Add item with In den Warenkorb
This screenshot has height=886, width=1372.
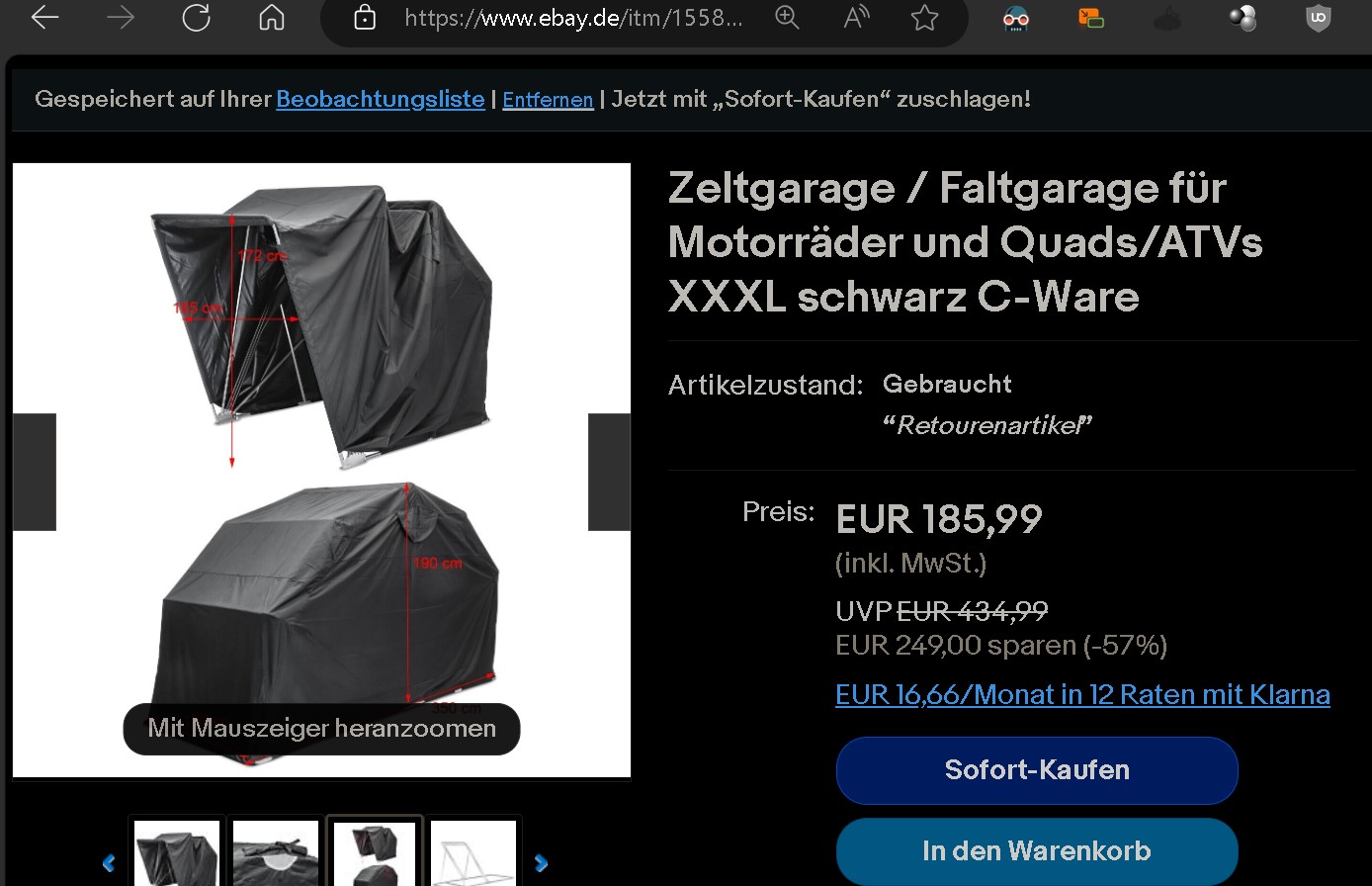coord(1037,851)
